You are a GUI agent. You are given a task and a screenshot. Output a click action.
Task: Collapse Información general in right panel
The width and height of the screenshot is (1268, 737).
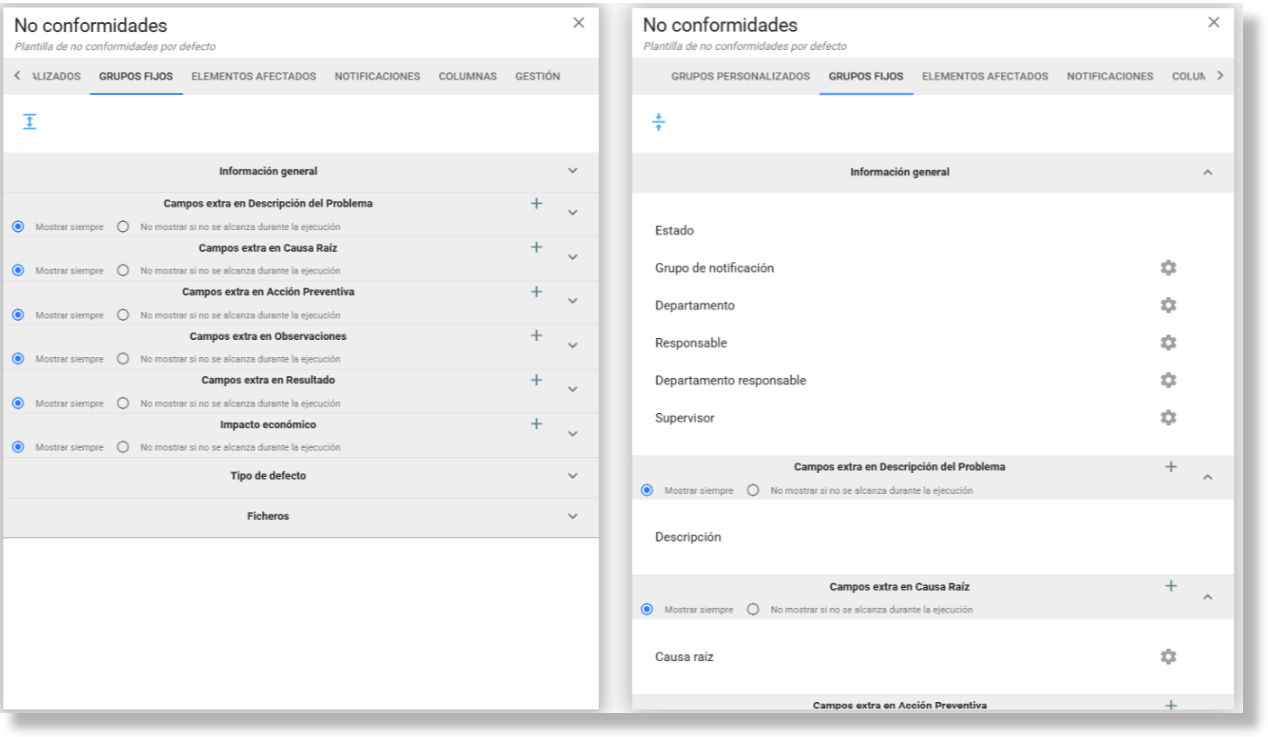[x=1207, y=173]
